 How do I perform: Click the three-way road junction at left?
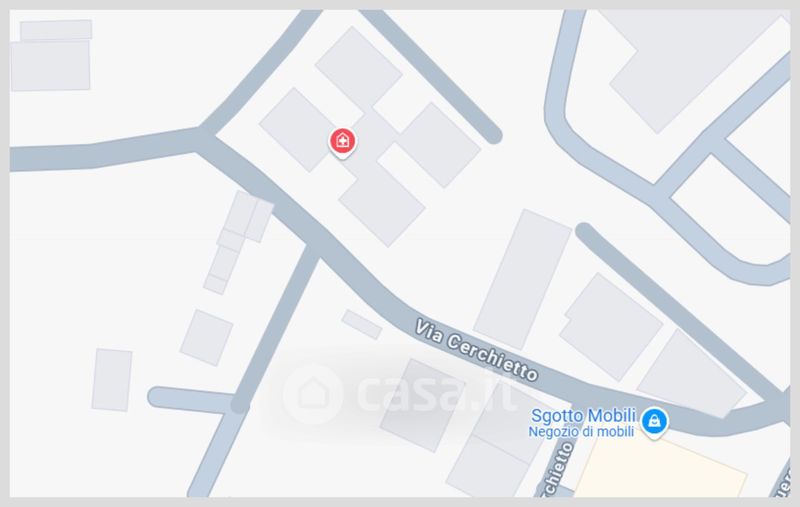click(x=203, y=139)
